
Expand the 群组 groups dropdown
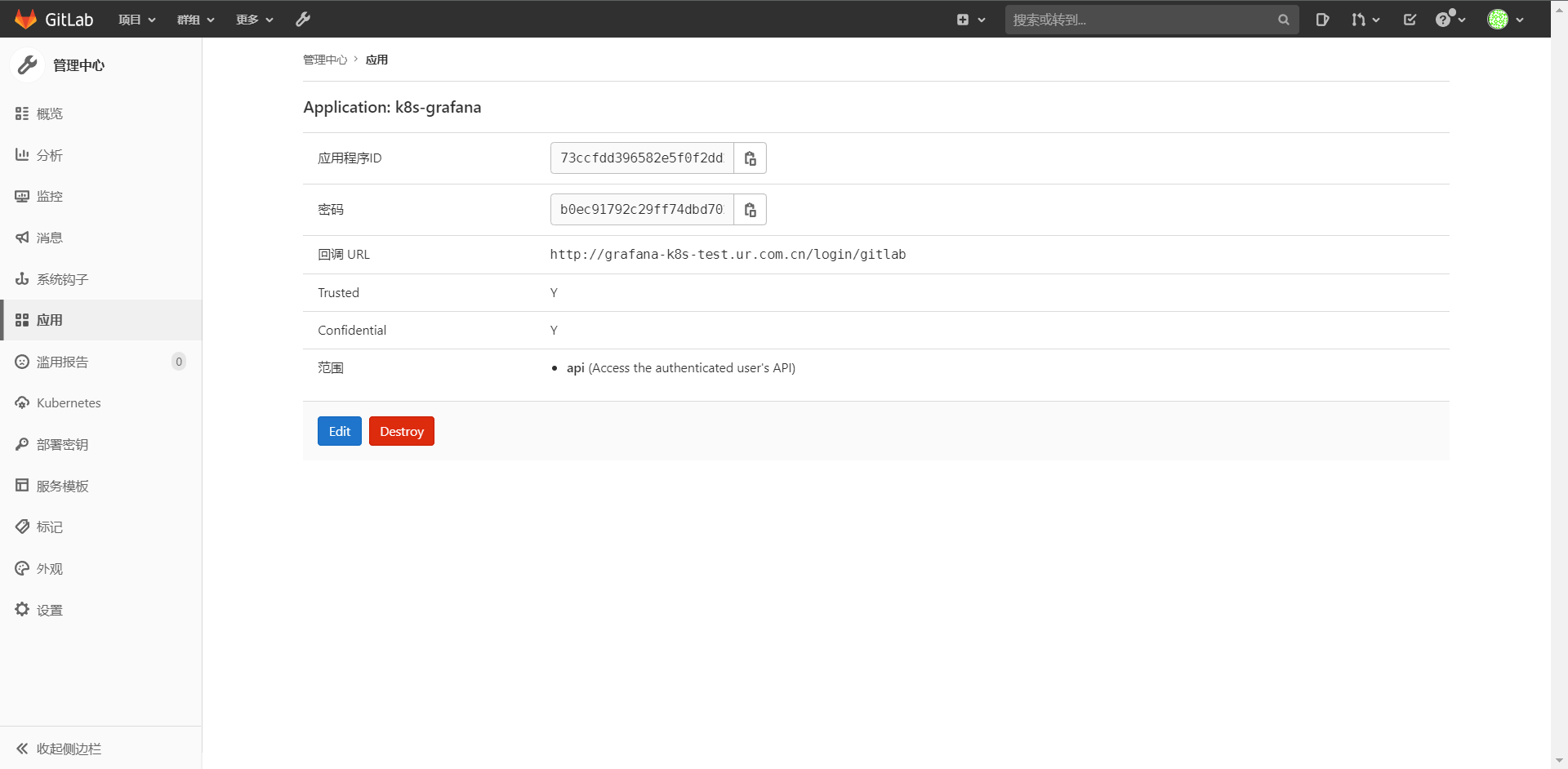coord(195,20)
